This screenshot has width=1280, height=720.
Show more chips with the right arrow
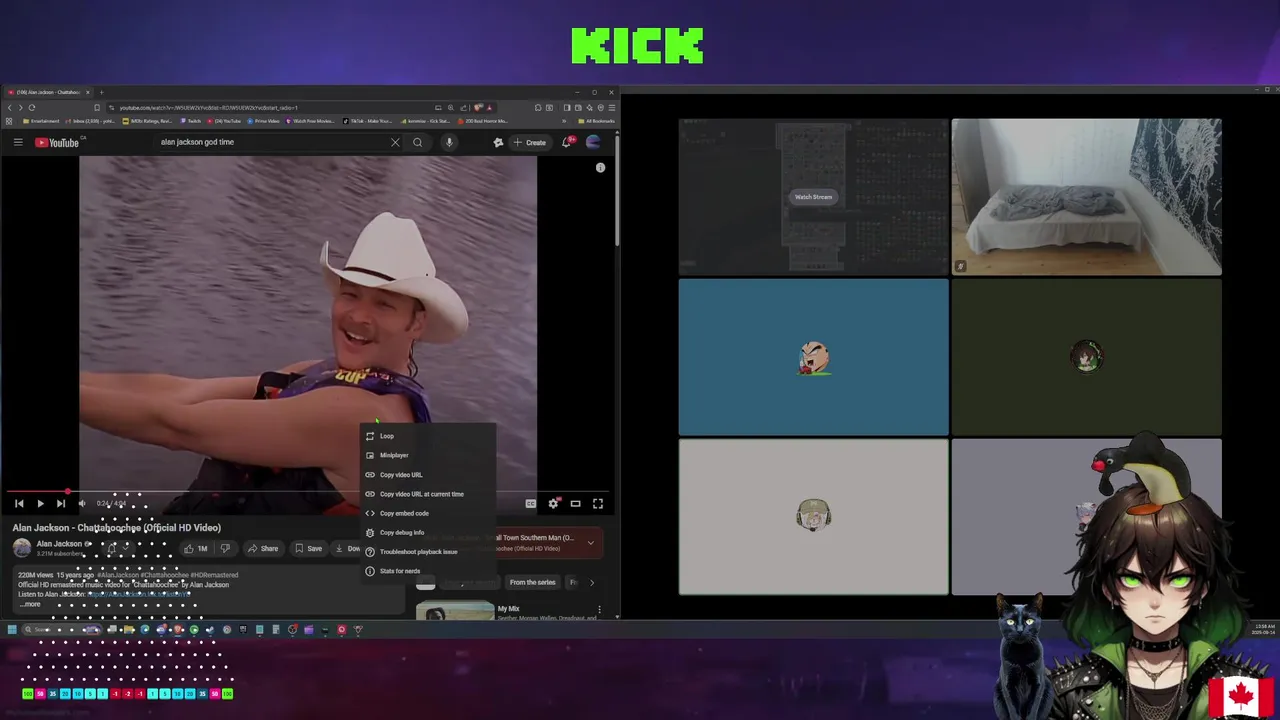[x=591, y=582]
